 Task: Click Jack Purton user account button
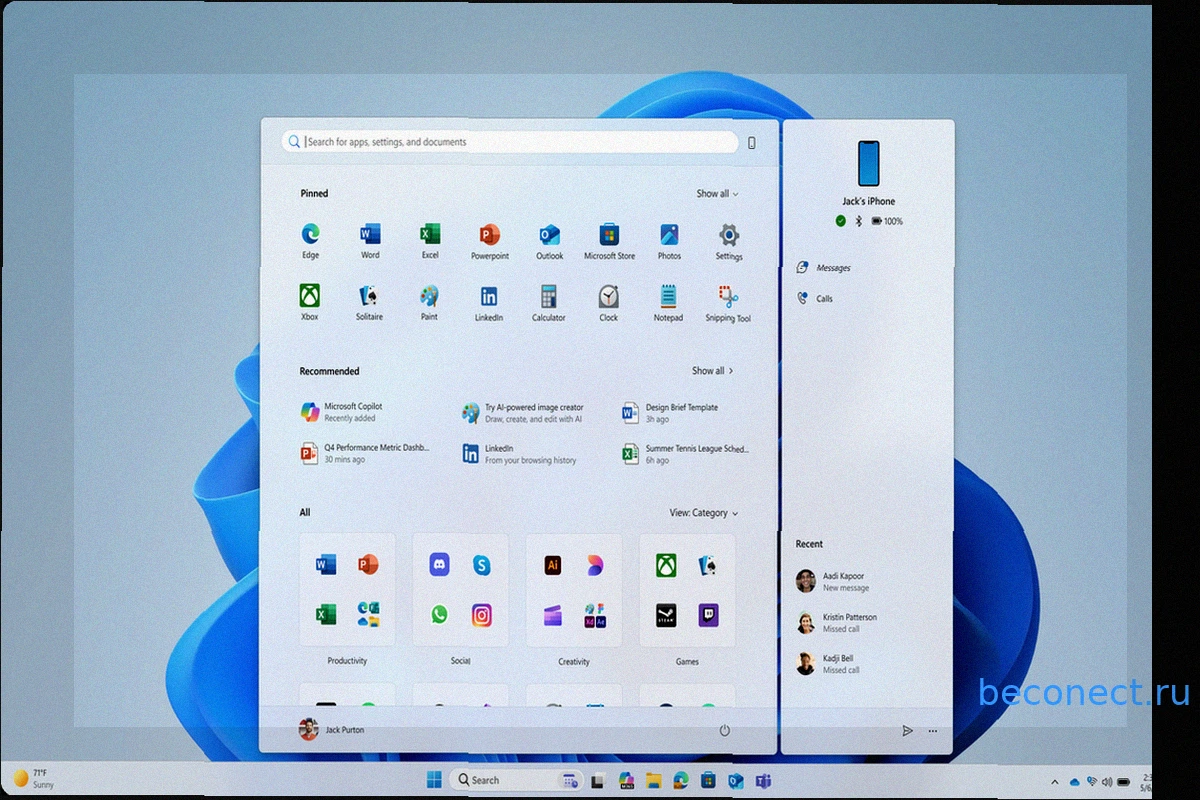pyautogui.click(x=332, y=730)
